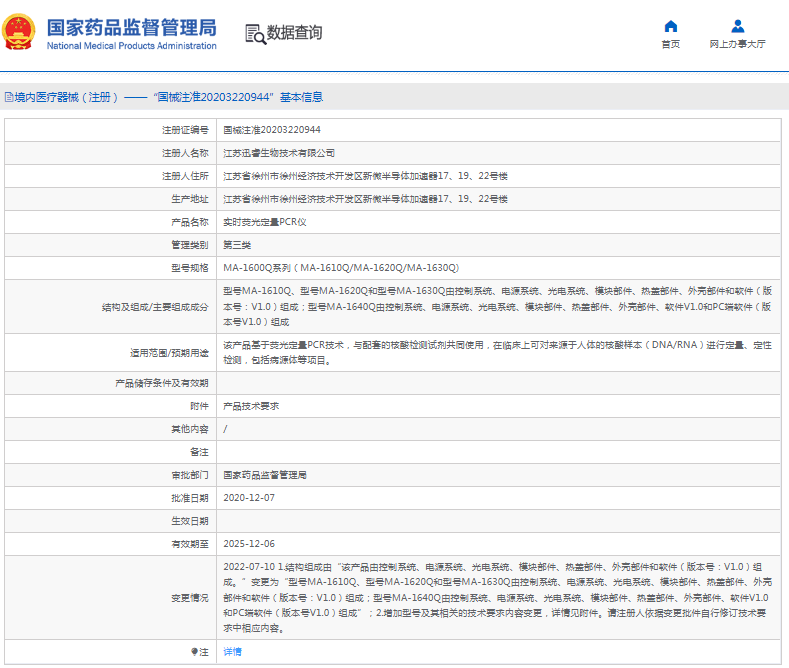789x668 pixels.
Task: Click the 注册人住所 address value
Action: (x=365, y=176)
